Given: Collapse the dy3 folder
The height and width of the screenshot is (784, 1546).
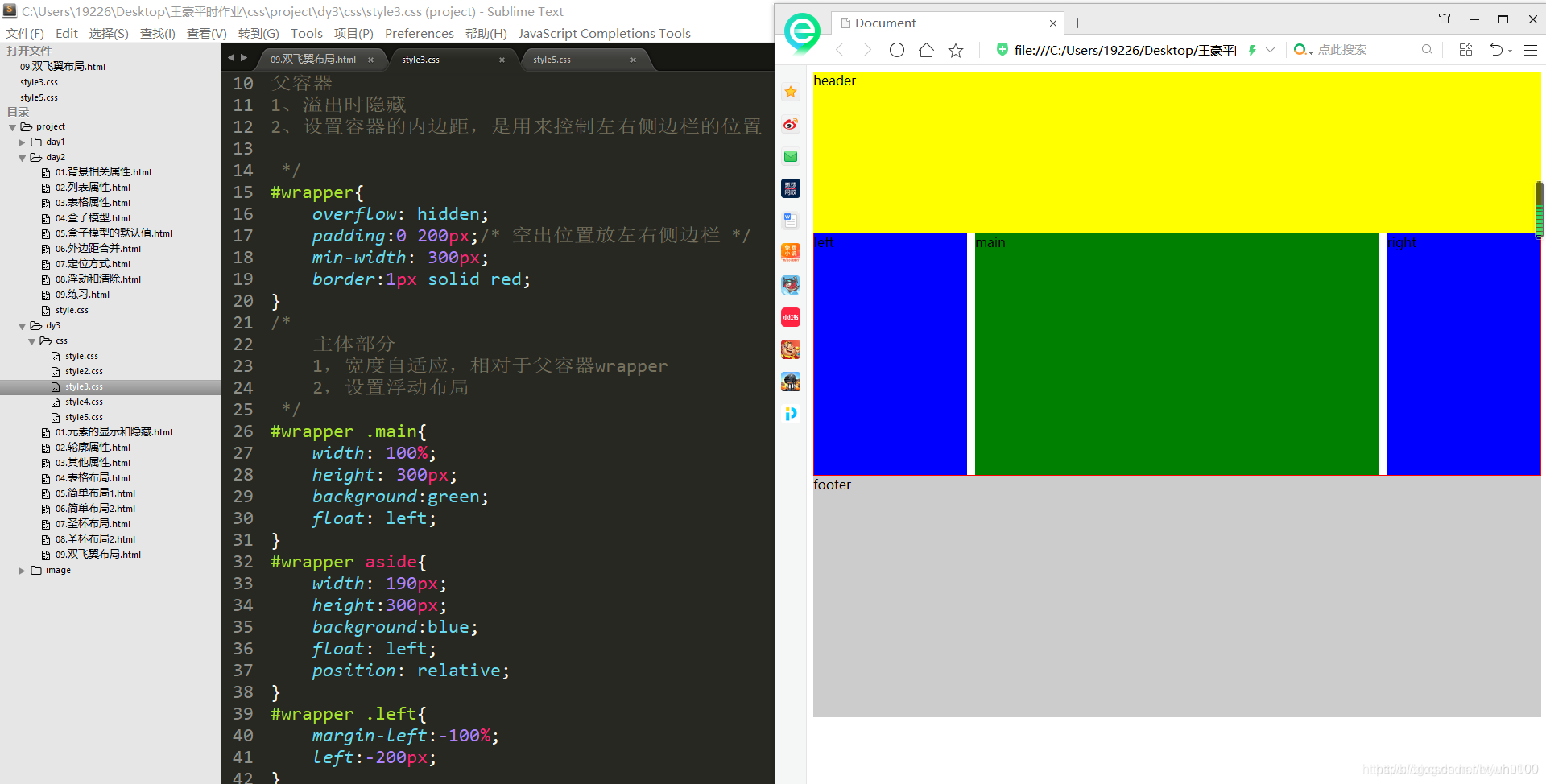Looking at the screenshot, I should (22, 326).
